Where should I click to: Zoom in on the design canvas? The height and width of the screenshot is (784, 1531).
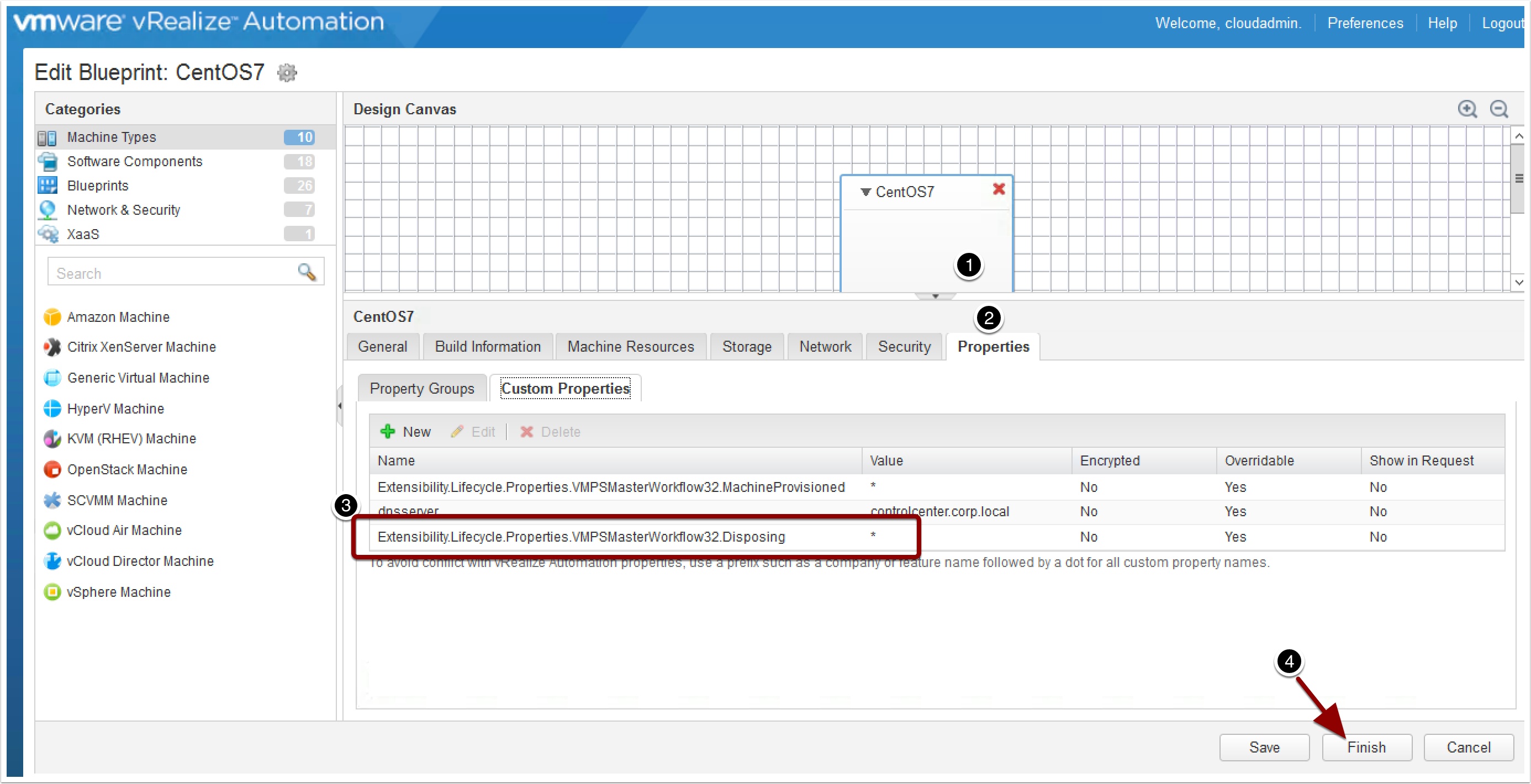(x=1467, y=109)
